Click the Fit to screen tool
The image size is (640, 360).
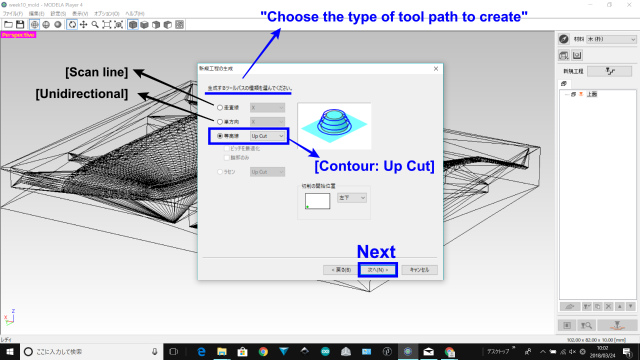pyautogui.click(x=107, y=25)
